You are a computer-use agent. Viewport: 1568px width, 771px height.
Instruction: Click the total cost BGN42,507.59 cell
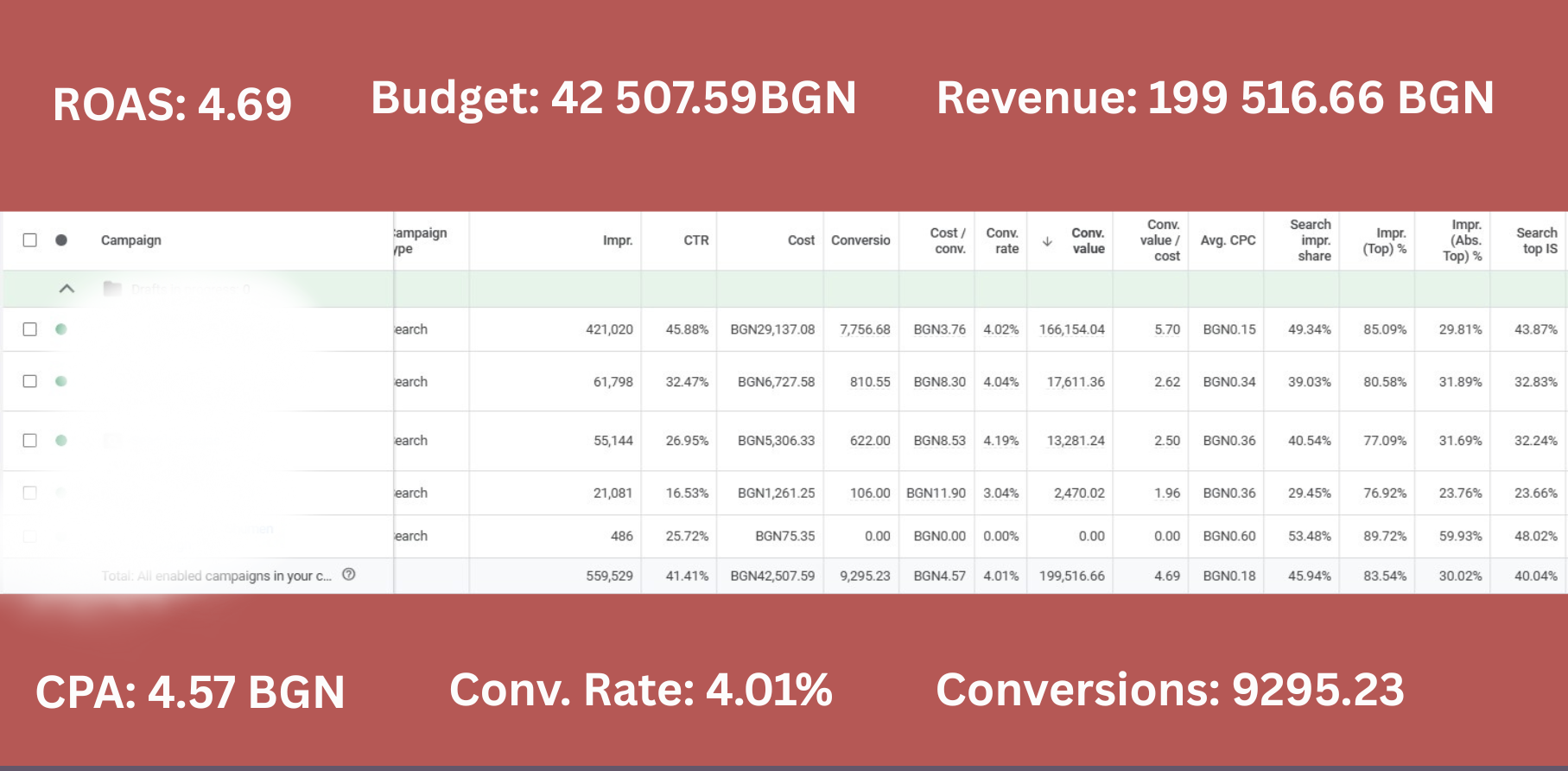click(772, 576)
